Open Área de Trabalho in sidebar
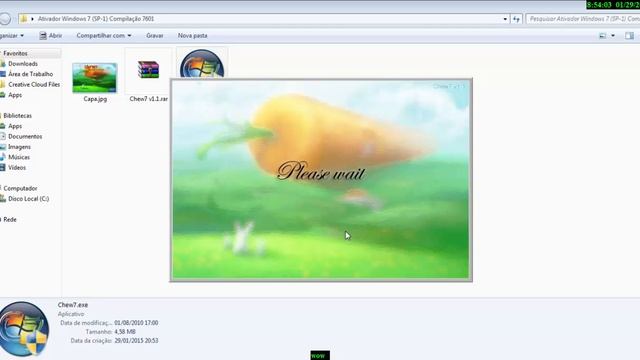The image size is (640, 360). click(x=31, y=74)
